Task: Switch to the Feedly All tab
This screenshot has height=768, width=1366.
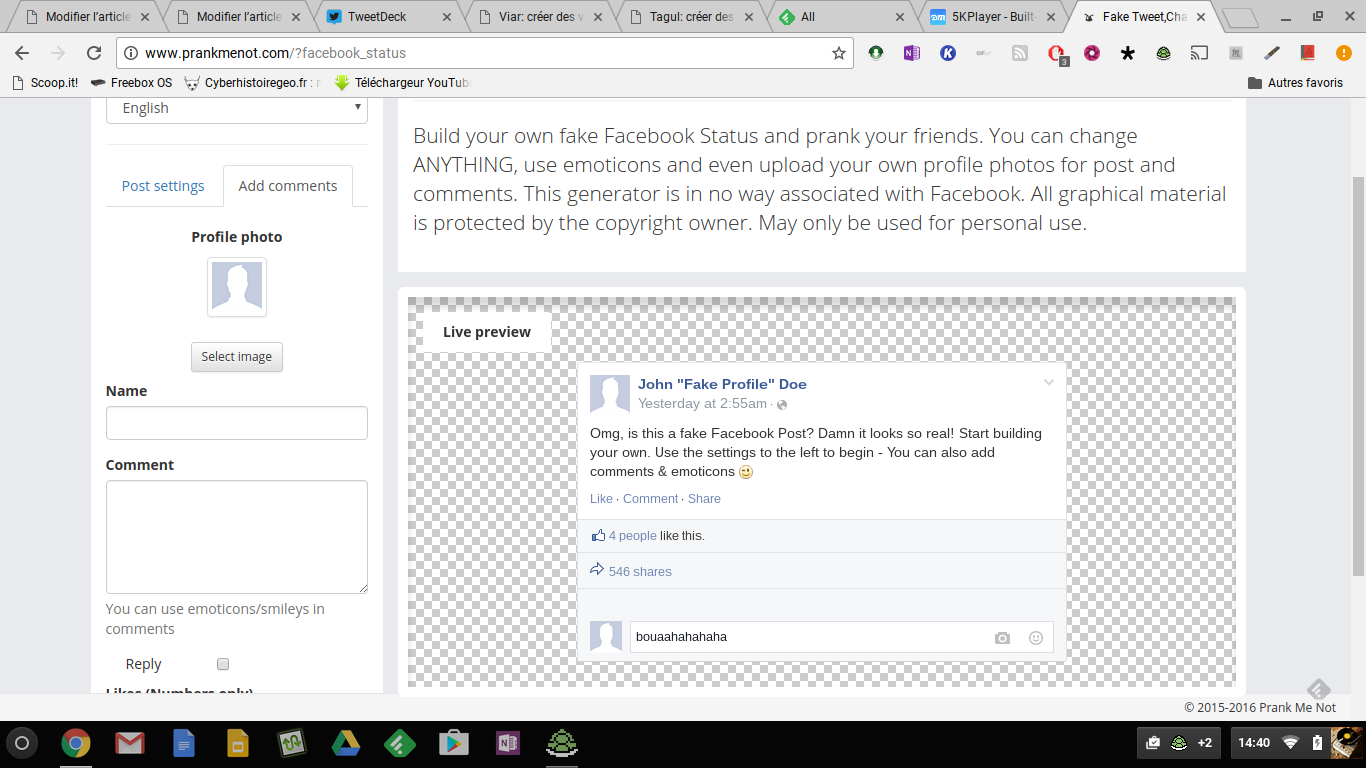Action: pos(842,17)
